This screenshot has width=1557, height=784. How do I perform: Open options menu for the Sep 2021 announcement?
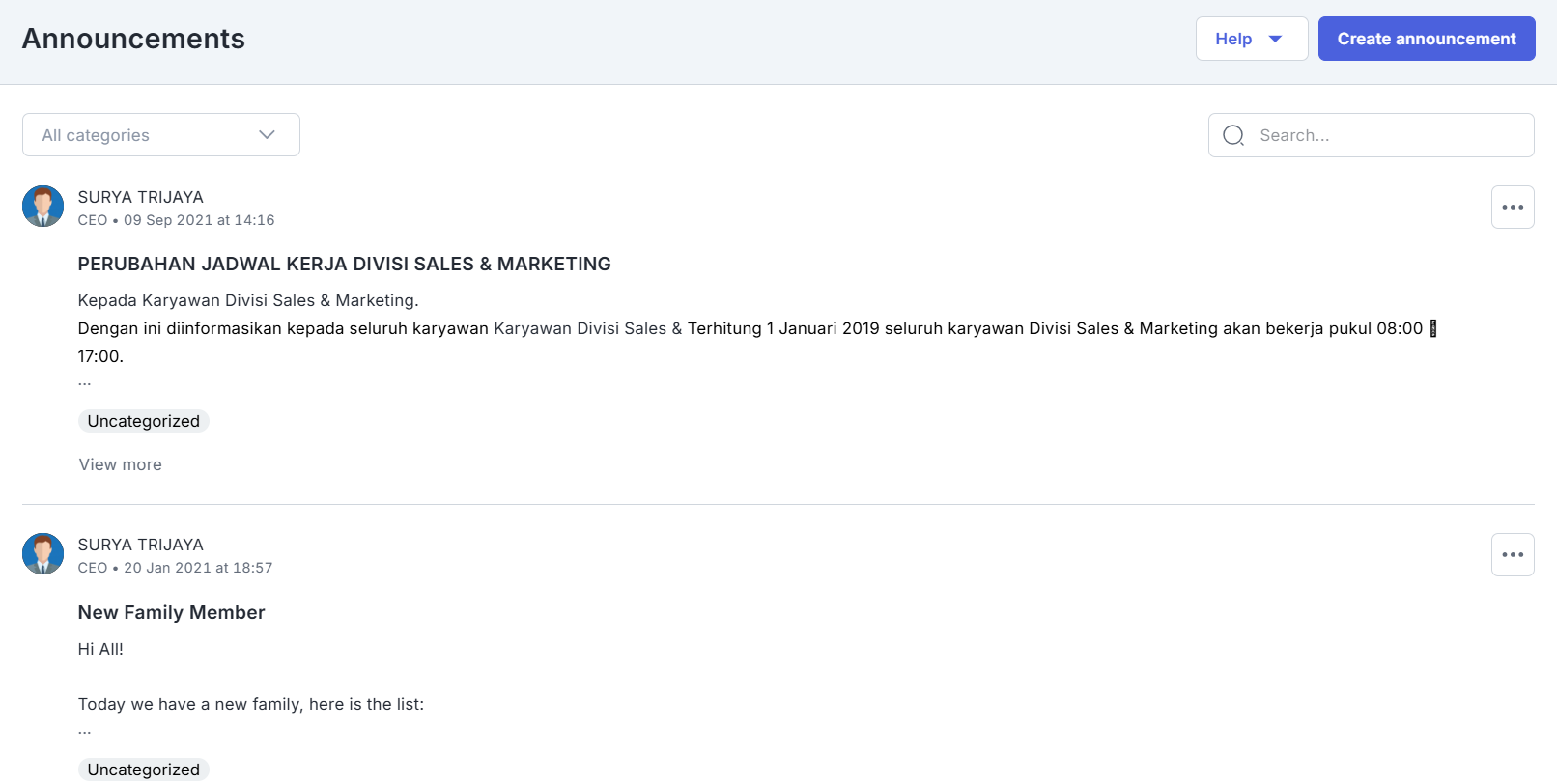pos(1512,208)
